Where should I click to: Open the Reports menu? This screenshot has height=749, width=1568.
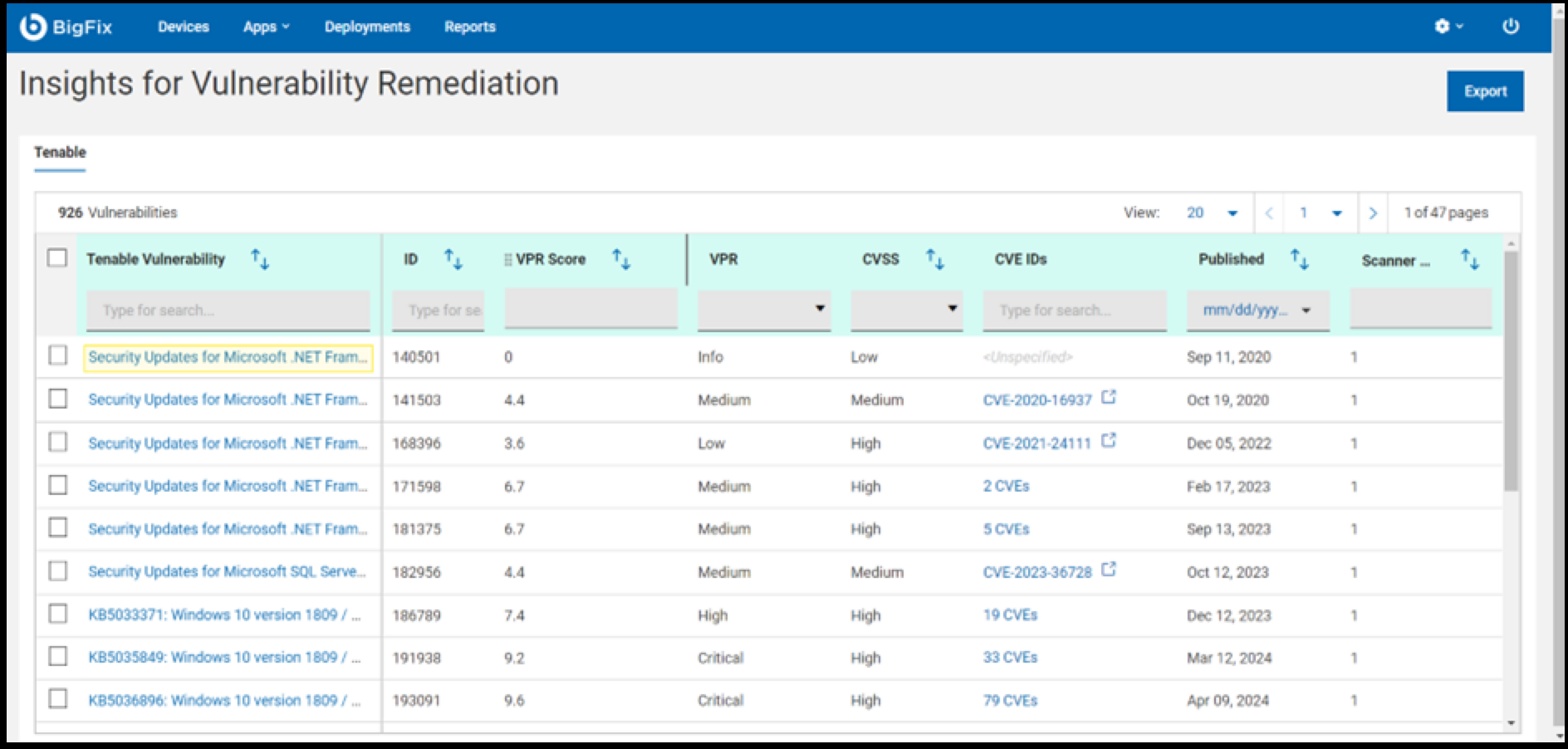tap(469, 27)
